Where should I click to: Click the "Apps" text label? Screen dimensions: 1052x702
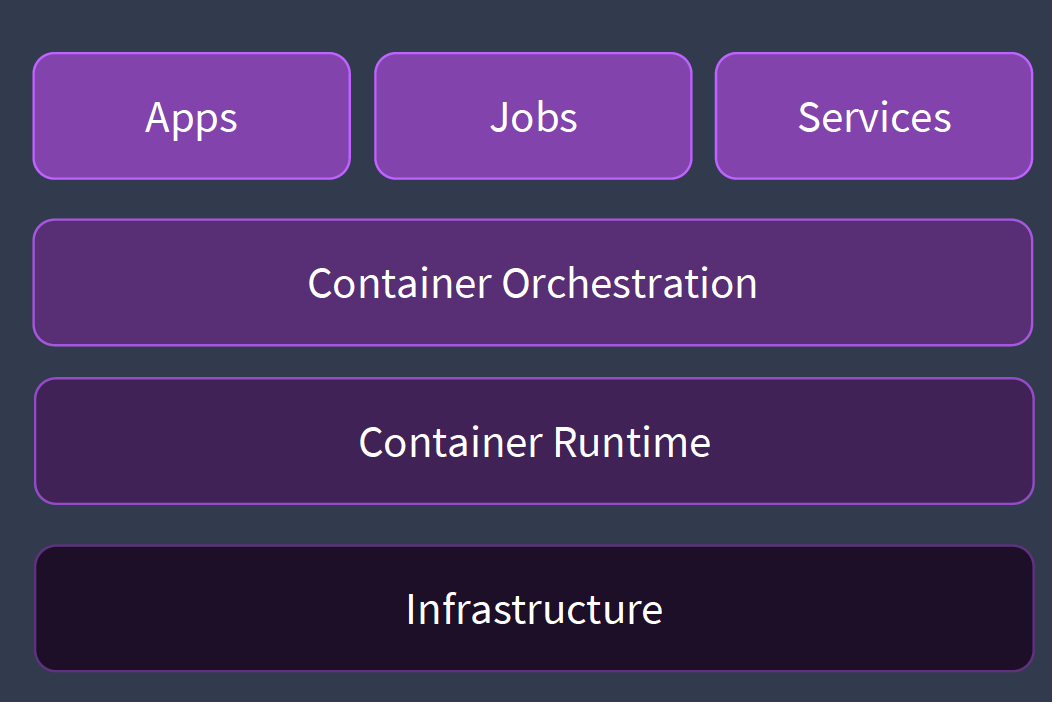point(191,117)
